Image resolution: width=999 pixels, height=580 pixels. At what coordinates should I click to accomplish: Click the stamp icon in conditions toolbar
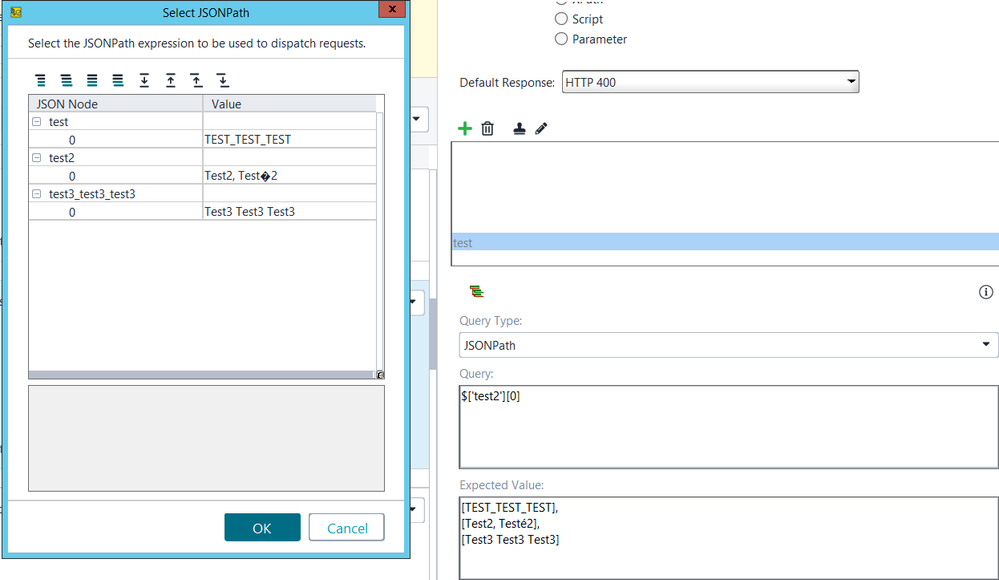[519, 129]
